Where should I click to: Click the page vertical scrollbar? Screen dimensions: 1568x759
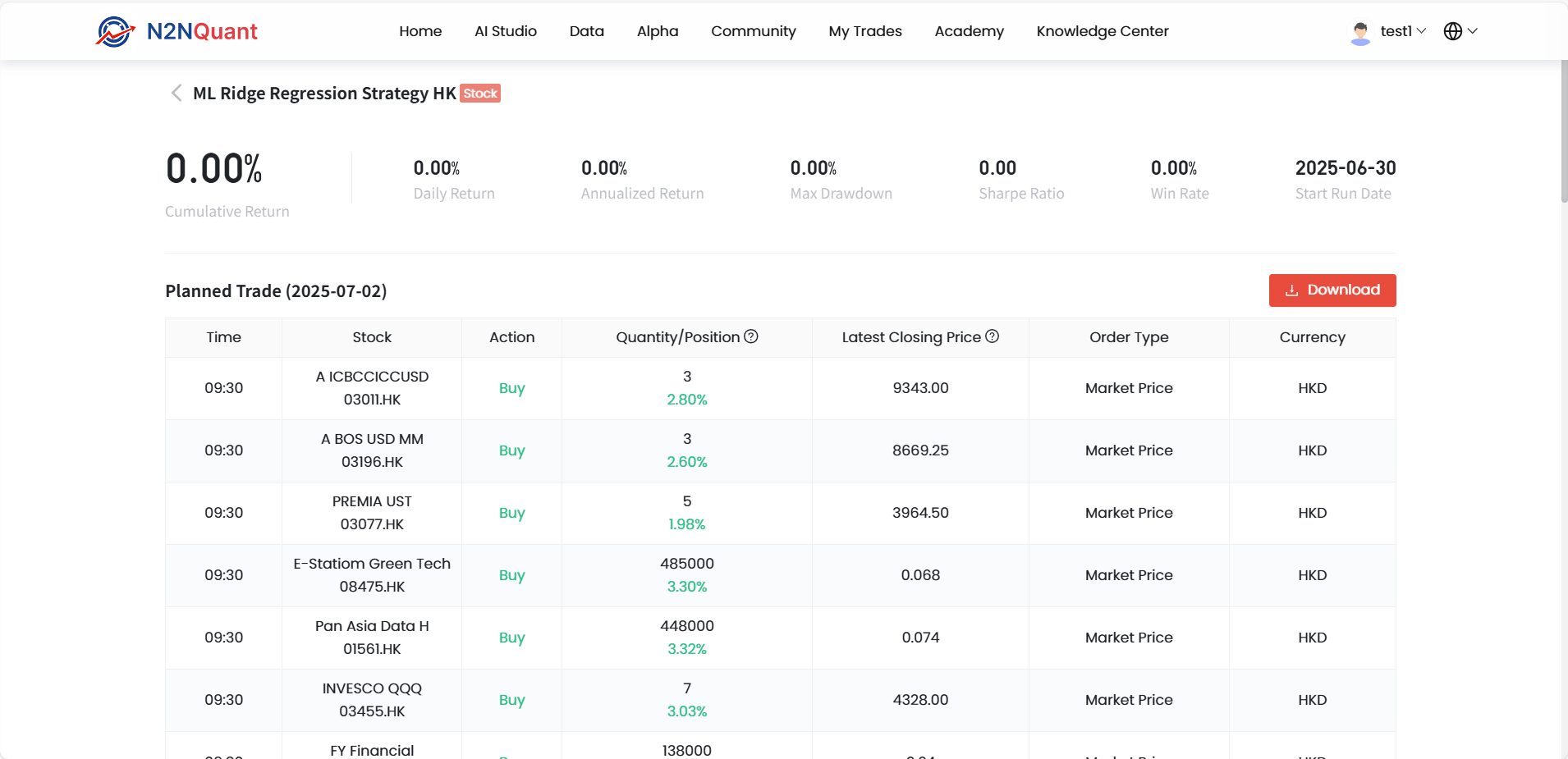[1564, 131]
